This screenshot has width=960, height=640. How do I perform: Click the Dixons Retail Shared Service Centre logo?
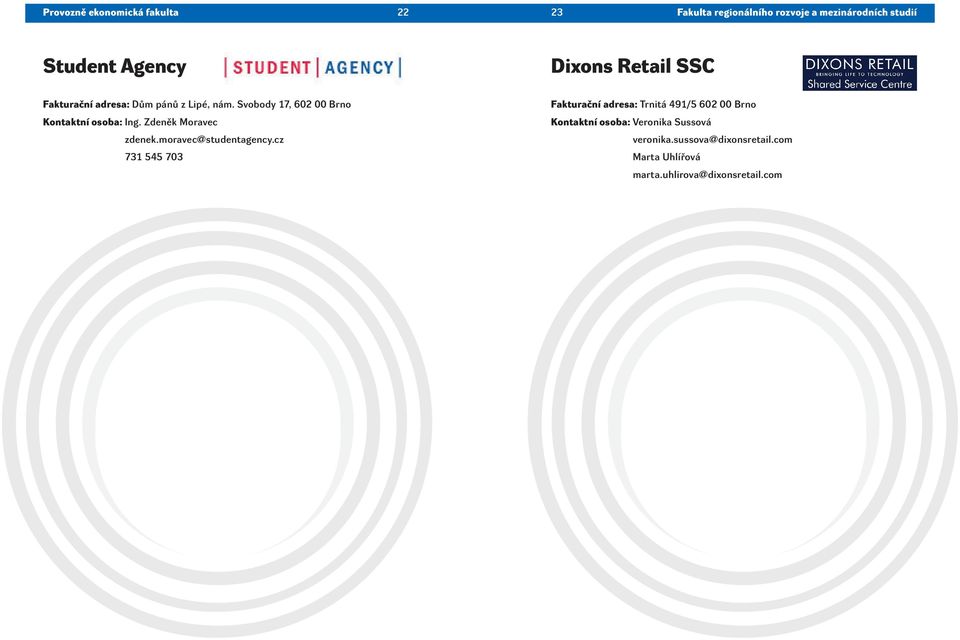(x=860, y=73)
